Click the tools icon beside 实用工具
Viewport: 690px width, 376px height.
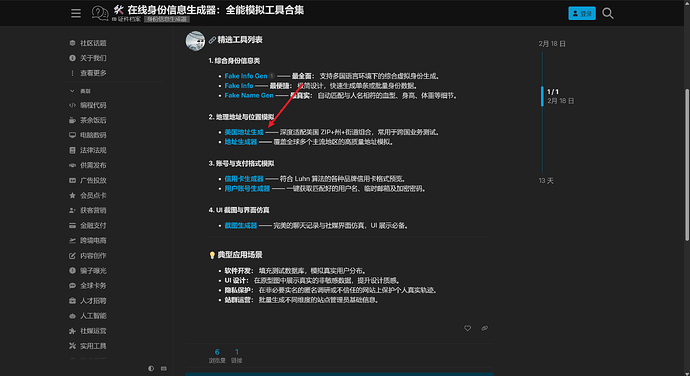point(72,346)
